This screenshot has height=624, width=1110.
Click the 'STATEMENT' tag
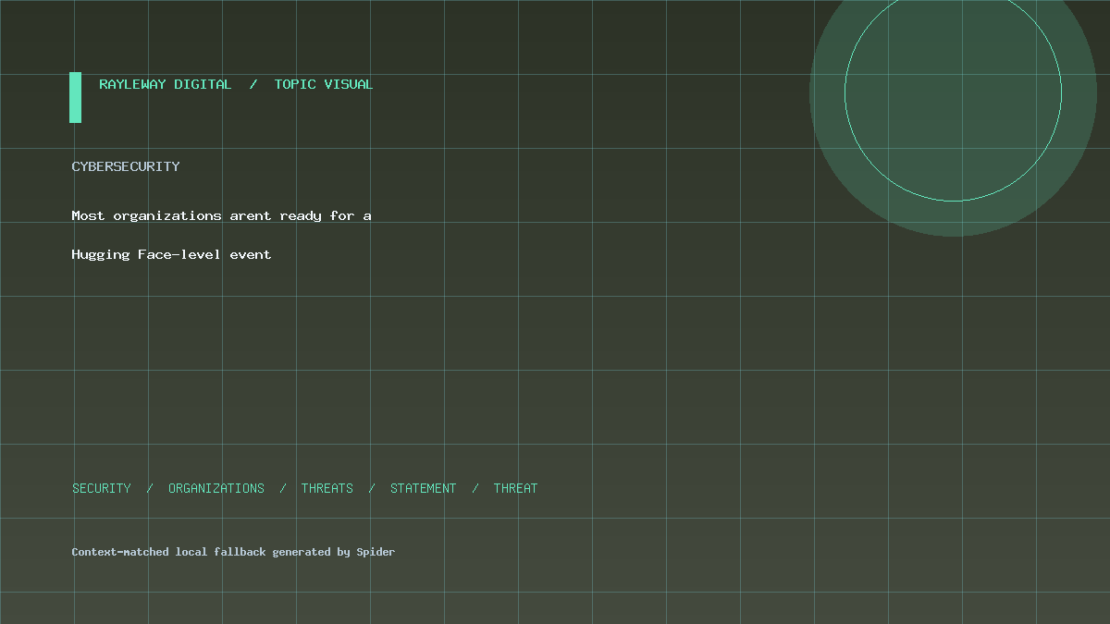point(423,489)
